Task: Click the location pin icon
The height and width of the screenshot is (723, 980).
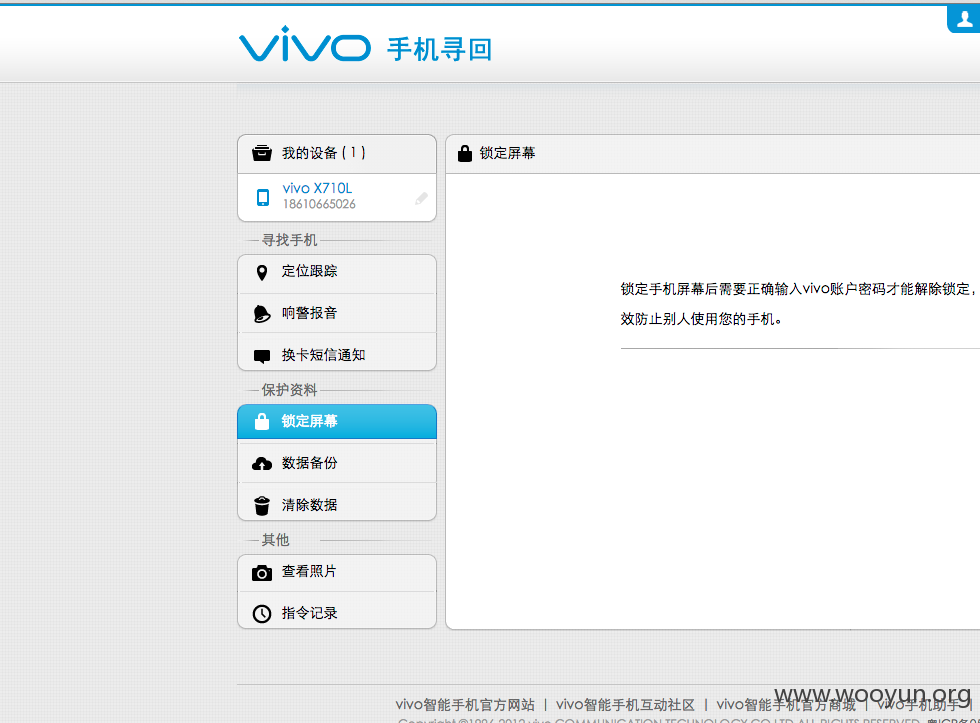Action: click(x=262, y=272)
